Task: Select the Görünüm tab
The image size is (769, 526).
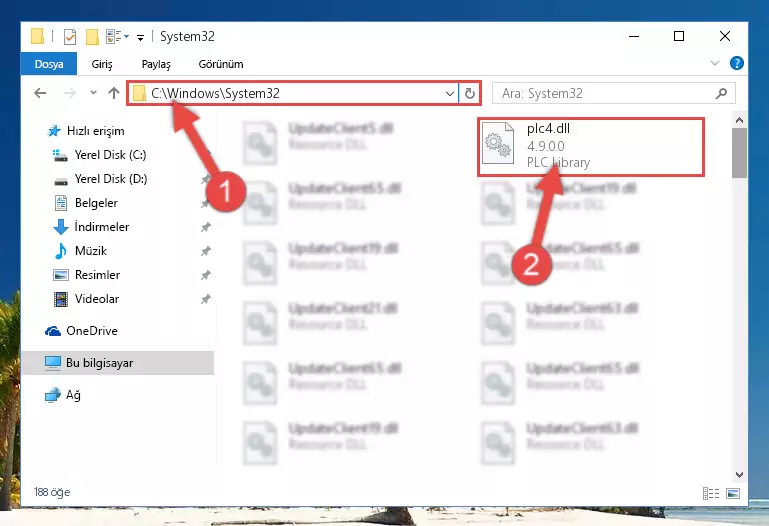Action: (x=221, y=64)
